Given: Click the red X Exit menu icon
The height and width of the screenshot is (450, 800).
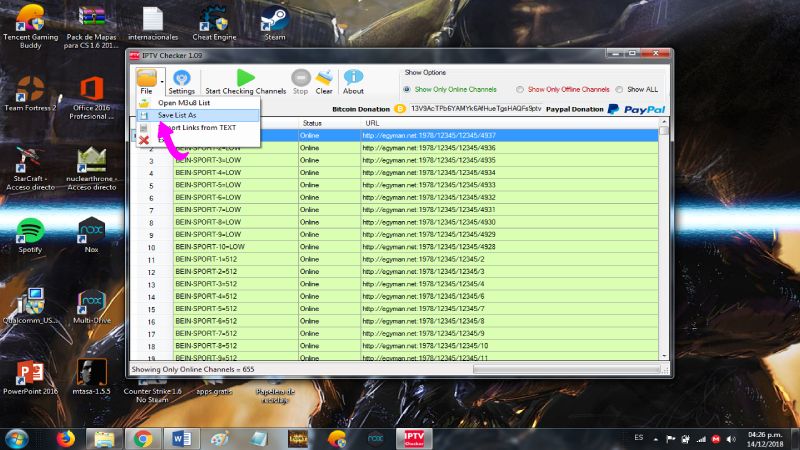Looking at the screenshot, I should pyautogui.click(x=144, y=140).
